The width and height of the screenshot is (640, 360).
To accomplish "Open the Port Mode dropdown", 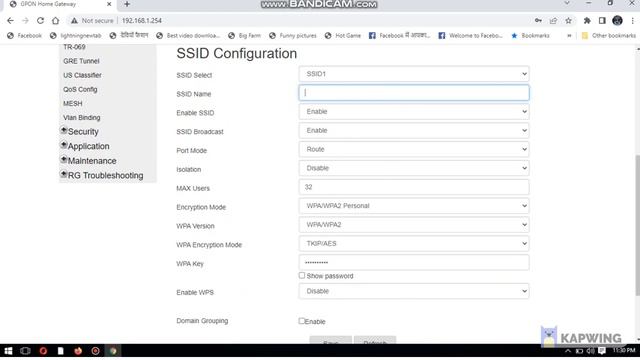I will (414, 149).
